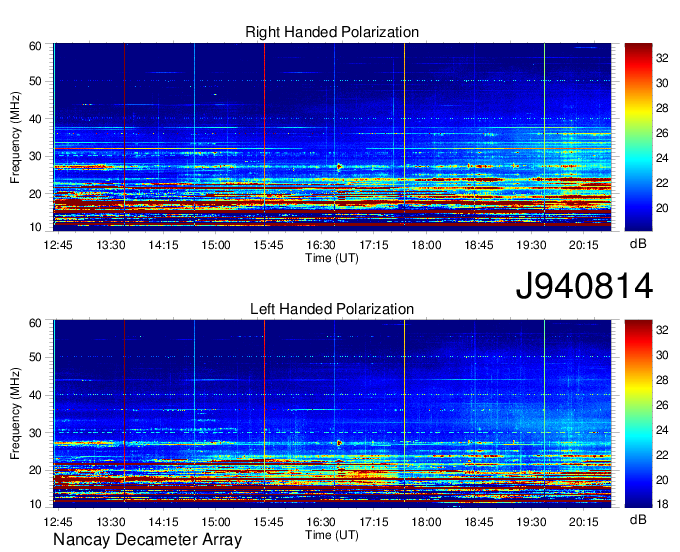
Task: Click the "17:15" time tick of Left Handed plot
Action: point(374,522)
